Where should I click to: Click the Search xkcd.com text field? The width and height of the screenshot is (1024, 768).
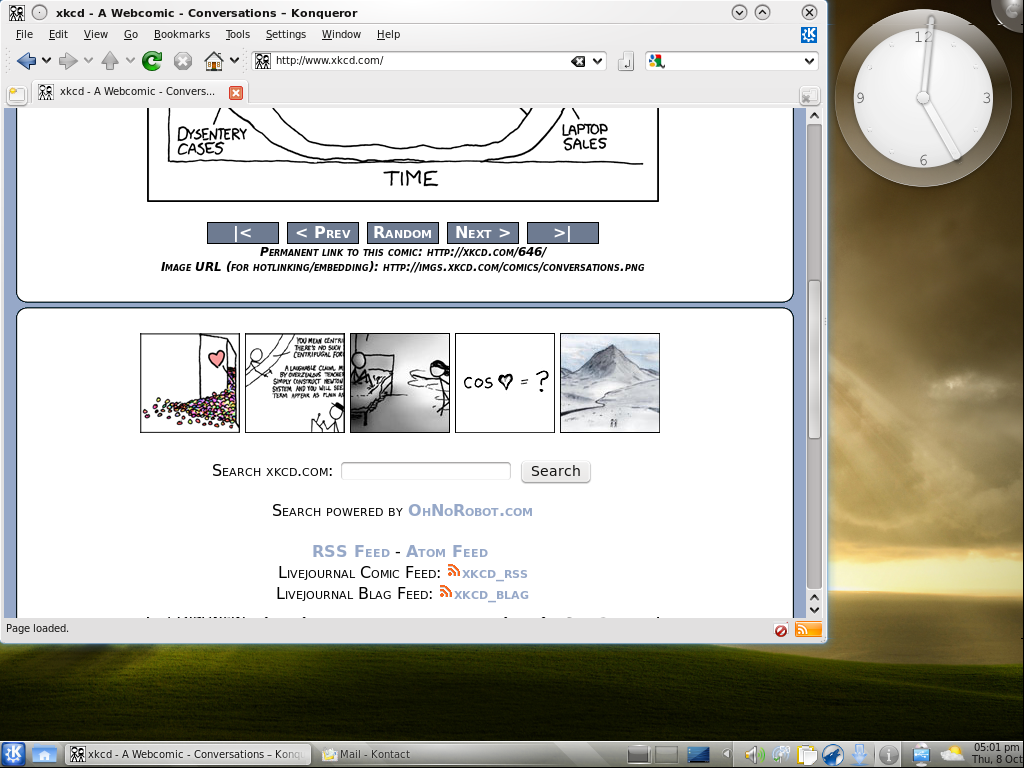click(426, 471)
